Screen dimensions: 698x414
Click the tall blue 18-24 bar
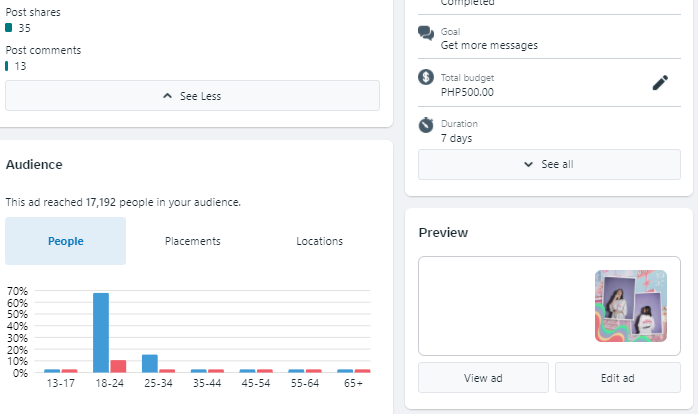(101, 332)
